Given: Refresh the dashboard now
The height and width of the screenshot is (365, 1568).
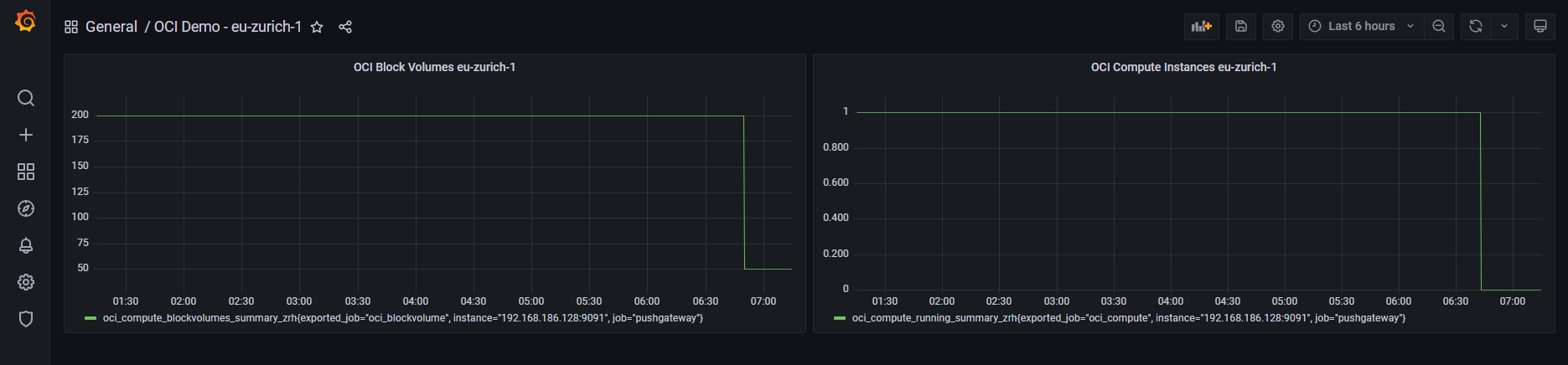Looking at the screenshot, I should [x=1476, y=26].
